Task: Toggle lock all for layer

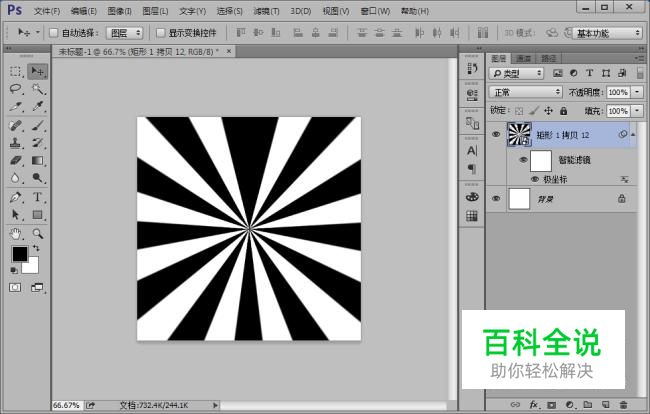Action: [x=563, y=111]
